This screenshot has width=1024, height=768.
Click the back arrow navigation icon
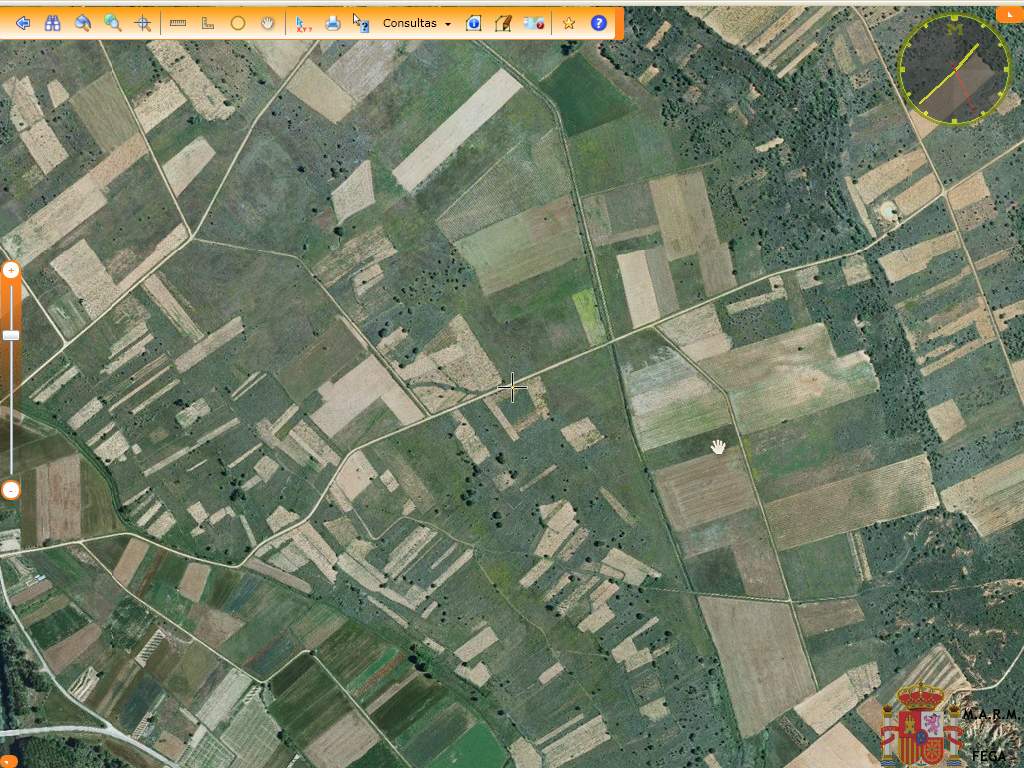pos(23,23)
